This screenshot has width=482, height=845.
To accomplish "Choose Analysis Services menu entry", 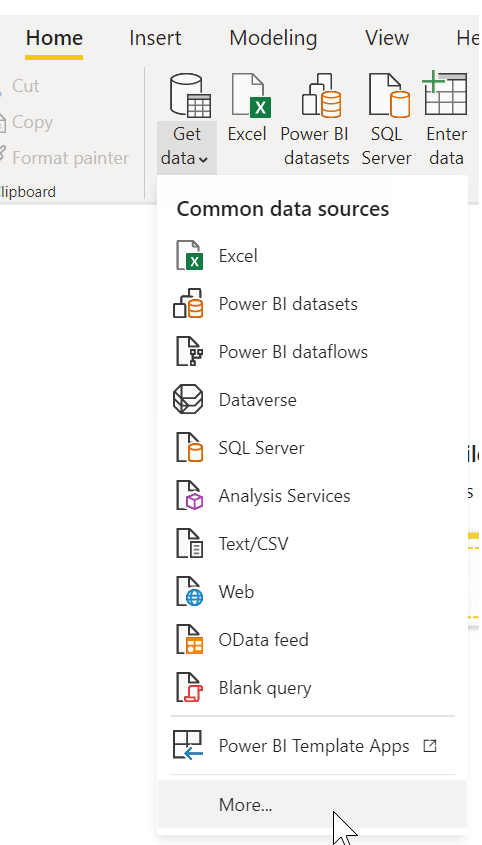I will coord(284,496).
